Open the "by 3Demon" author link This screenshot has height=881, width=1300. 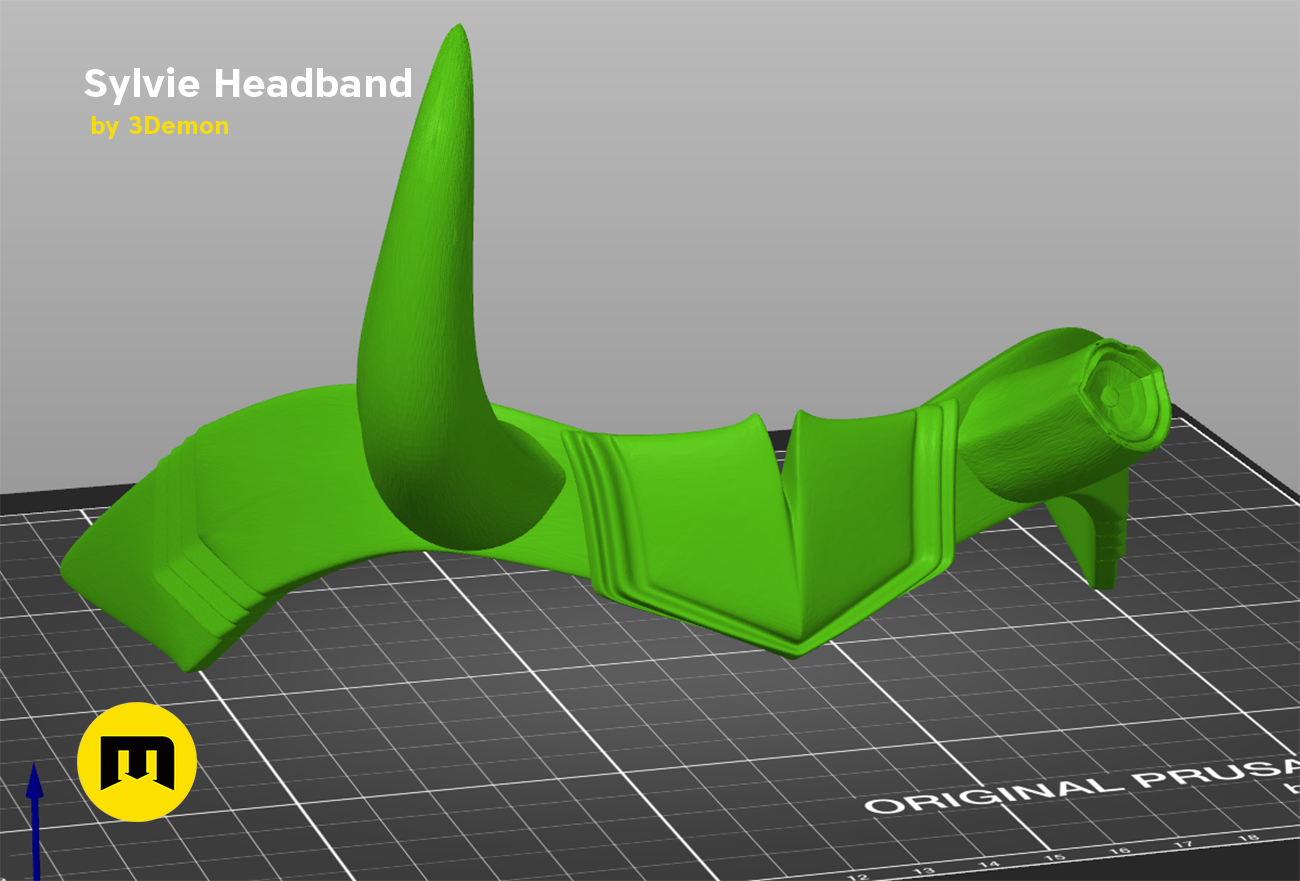159,126
